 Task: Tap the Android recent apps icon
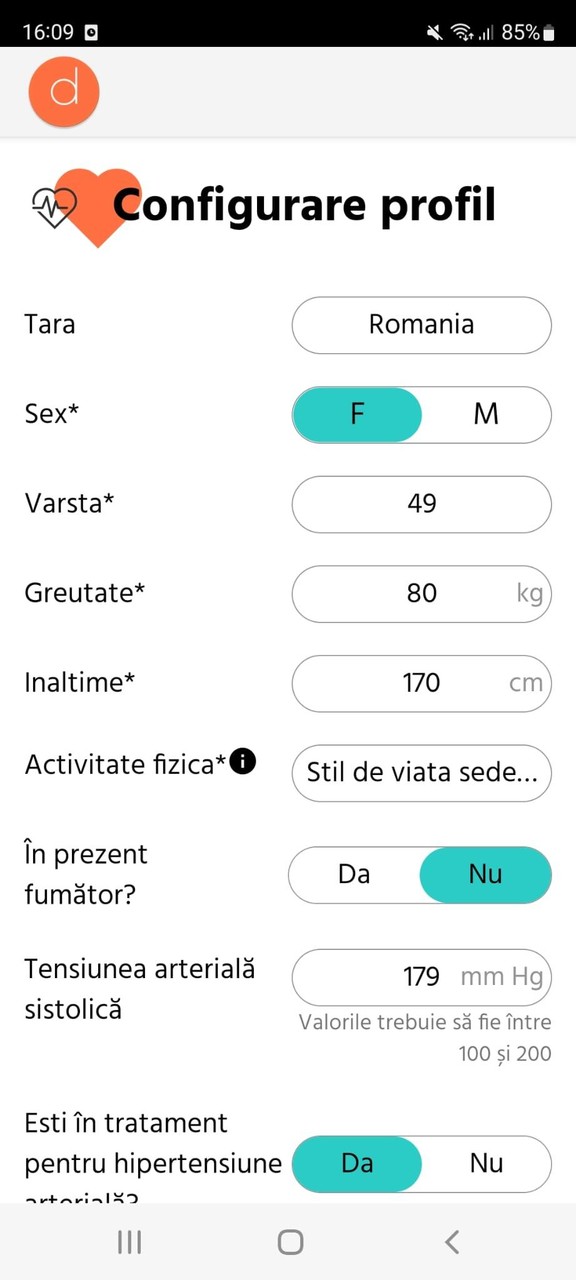pos(129,1242)
